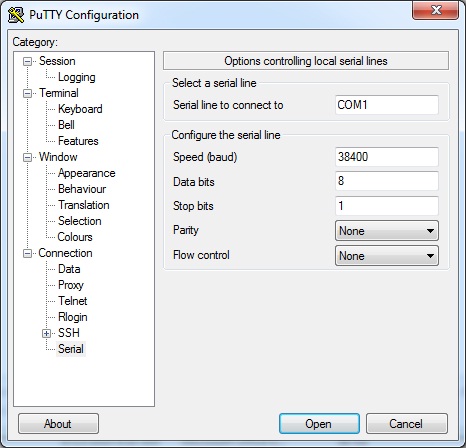Image resolution: width=466 pixels, height=448 pixels.
Task: Click the PuTTY icon in title bar
Action: 16,15
